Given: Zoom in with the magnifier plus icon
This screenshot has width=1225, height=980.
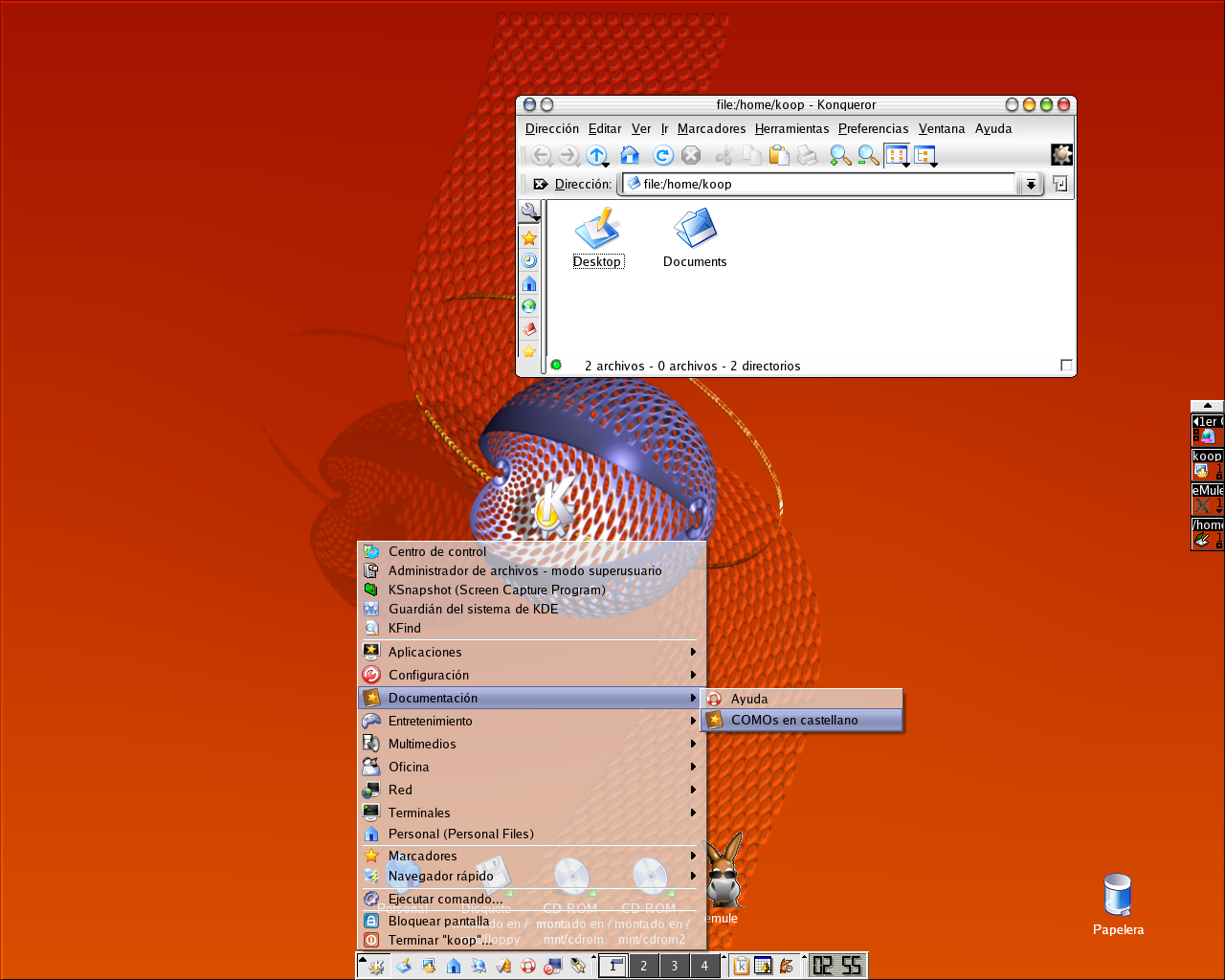Looking at the screenshot, I should pos(840,155).
